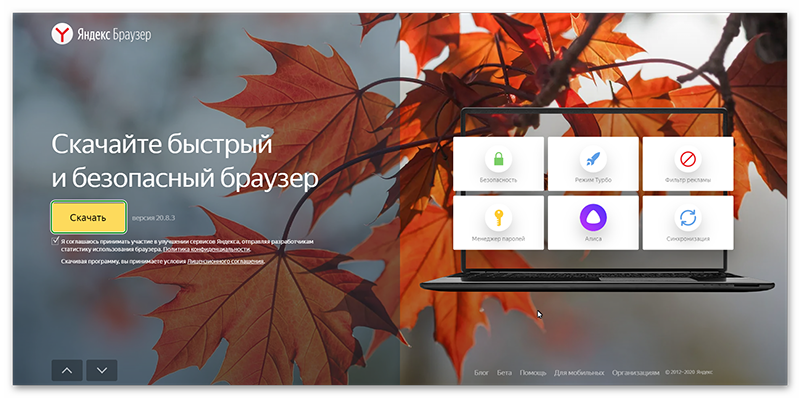Go to previous slide with up arrow
The height and width of the screenshot is (398, 800).
coord(67,370)
